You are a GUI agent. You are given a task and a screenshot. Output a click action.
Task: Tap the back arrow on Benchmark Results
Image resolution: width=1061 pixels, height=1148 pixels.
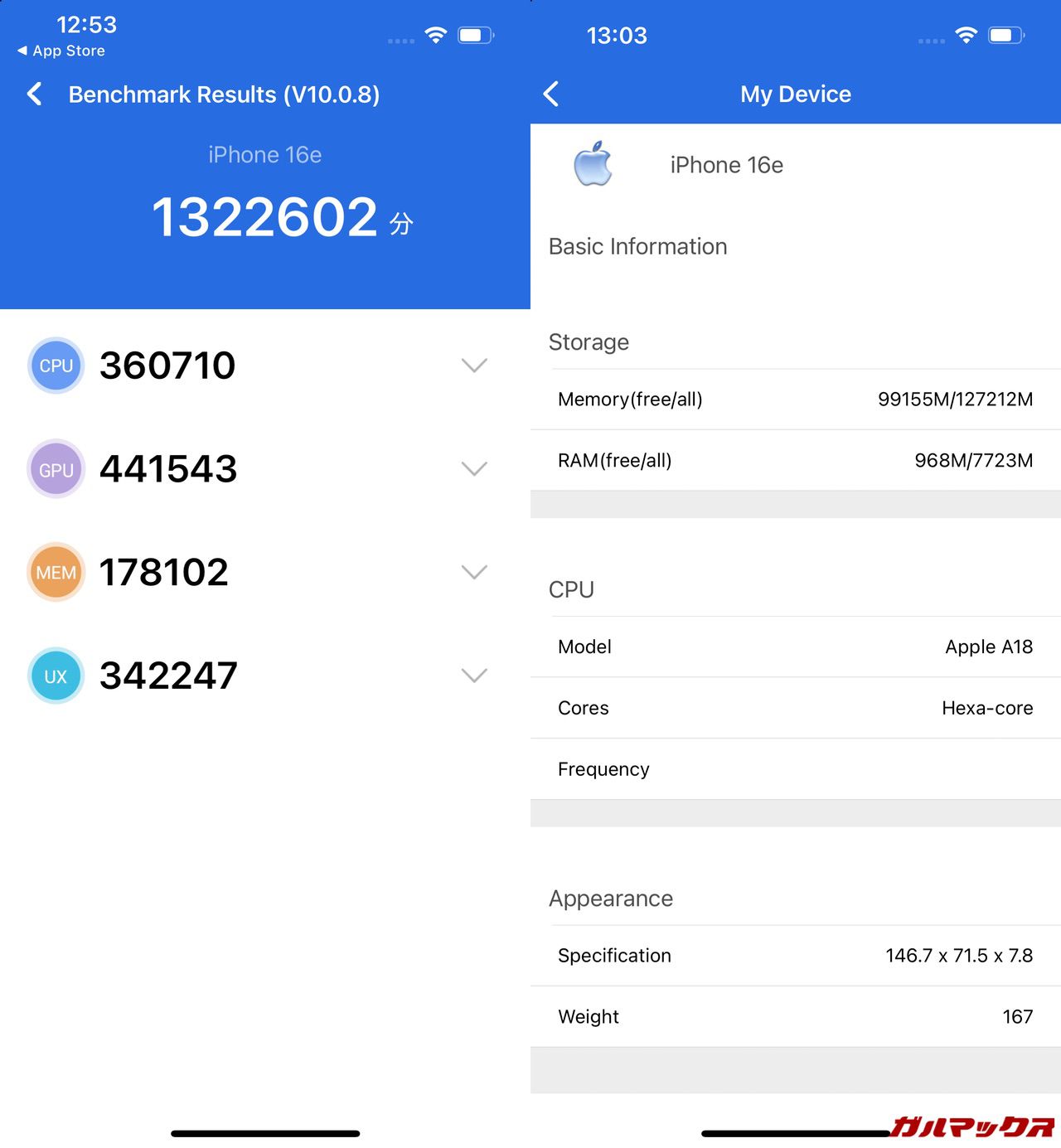point(35,94)
